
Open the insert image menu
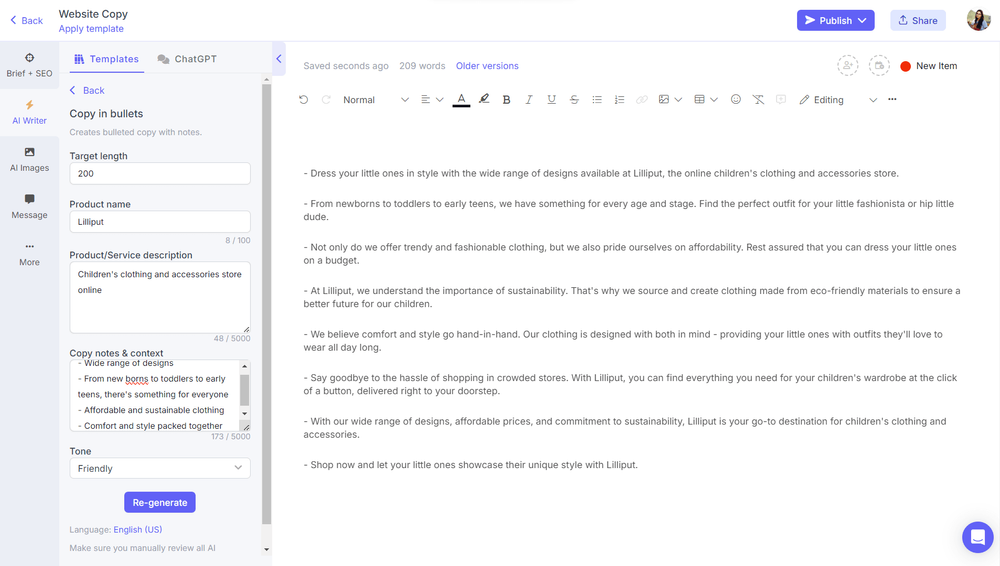(670, 100)
